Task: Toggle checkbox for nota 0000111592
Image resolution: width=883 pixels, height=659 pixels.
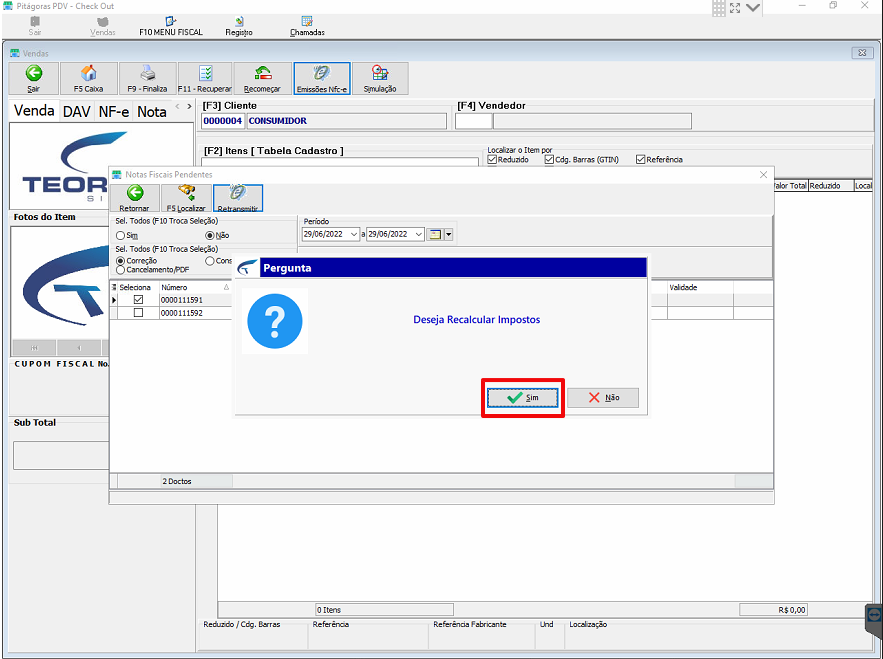Action: (139, 313)
